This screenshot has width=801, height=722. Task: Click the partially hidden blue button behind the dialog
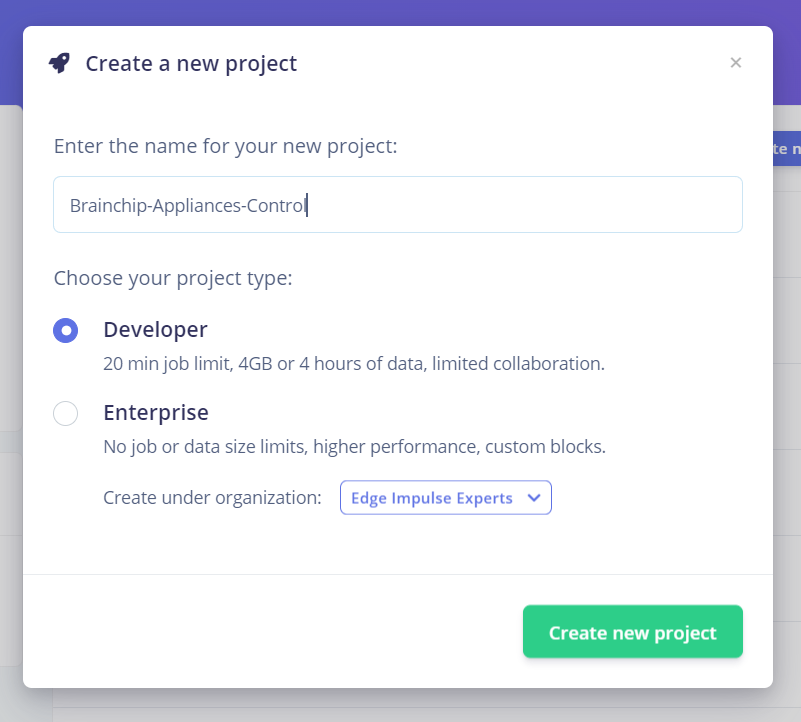click(787, 149)
